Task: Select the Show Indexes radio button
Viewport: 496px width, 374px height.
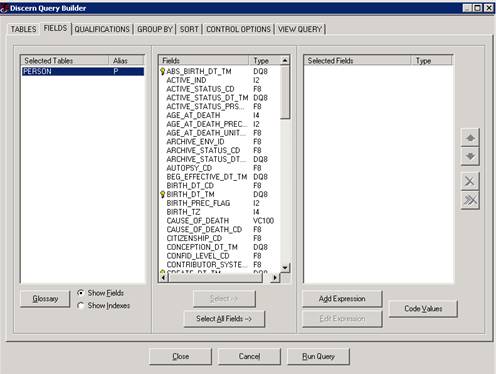Action: (x=80, y=305)
